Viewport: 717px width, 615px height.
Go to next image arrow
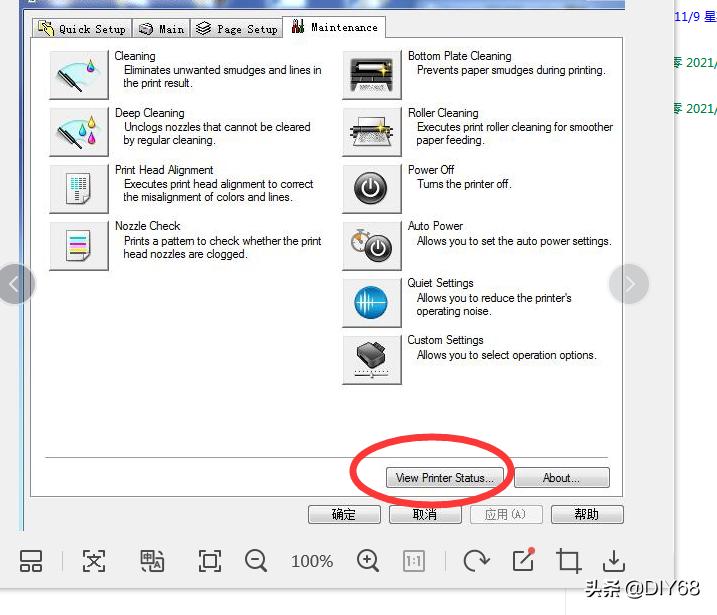click(x=629, y=284)
